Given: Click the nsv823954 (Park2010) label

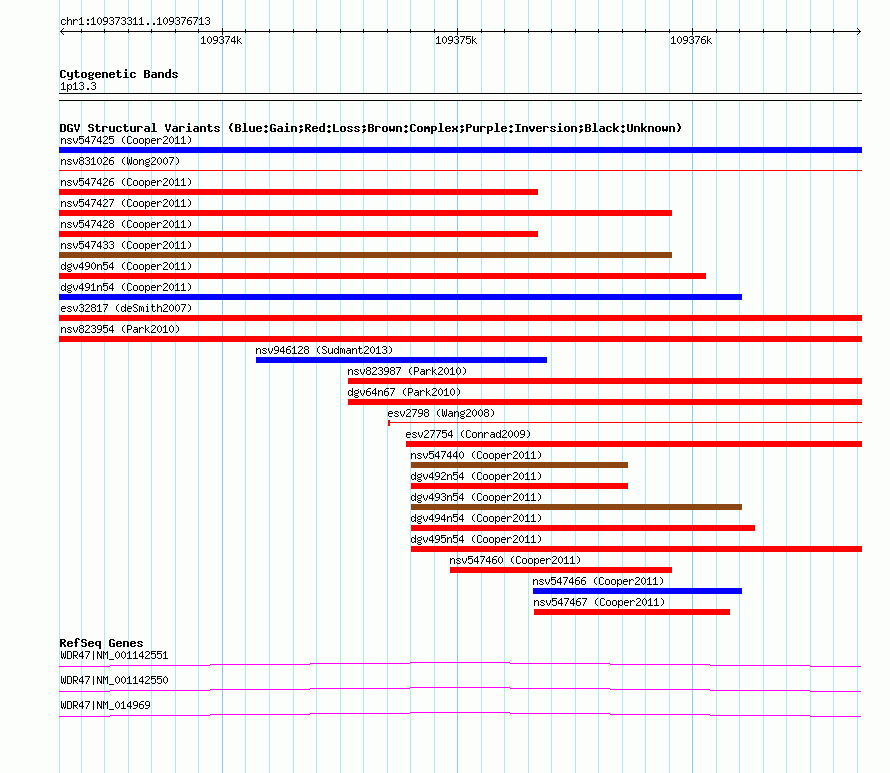Looking at the screenshot, I should pyautogui.click(x=120, y=329).
